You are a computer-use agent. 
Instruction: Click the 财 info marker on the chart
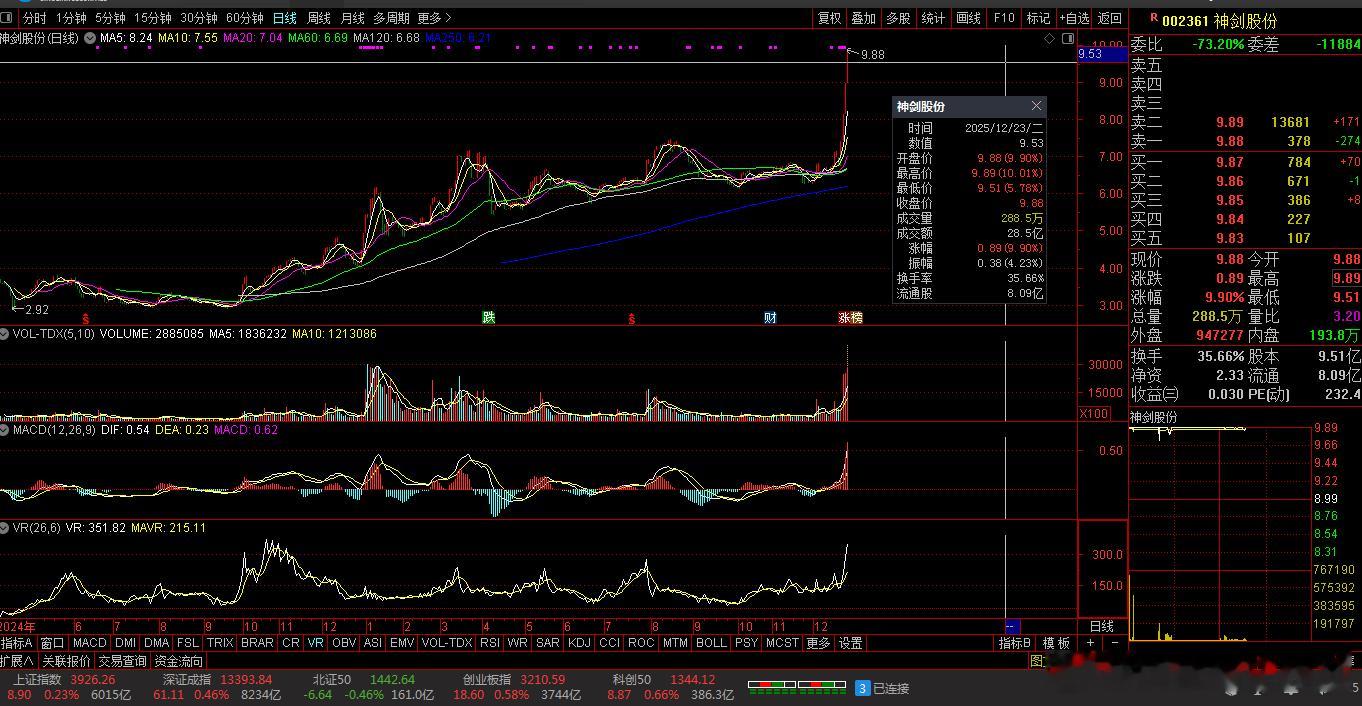[769, 318]
